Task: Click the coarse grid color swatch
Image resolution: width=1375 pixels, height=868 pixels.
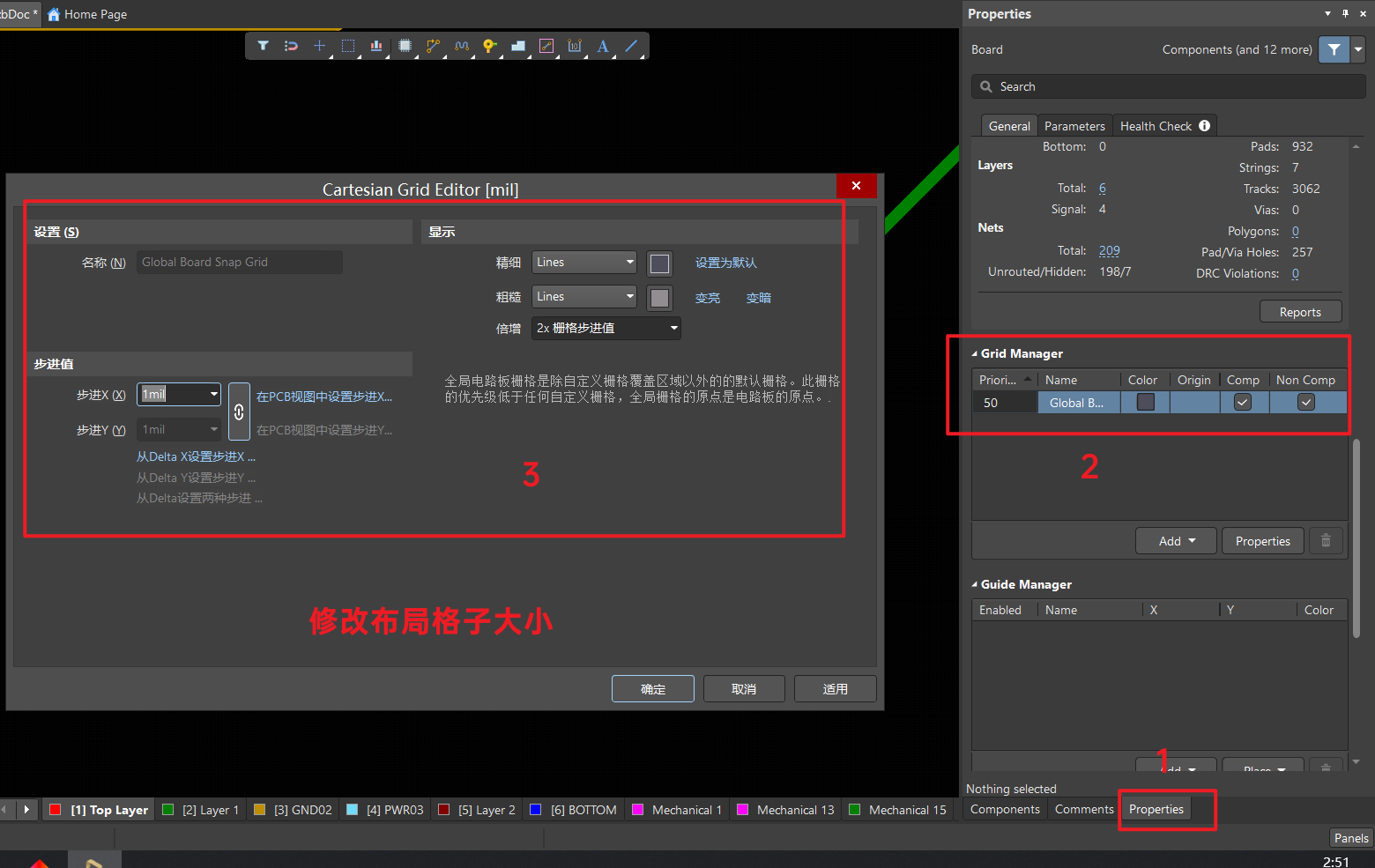Action: point(659,298)
